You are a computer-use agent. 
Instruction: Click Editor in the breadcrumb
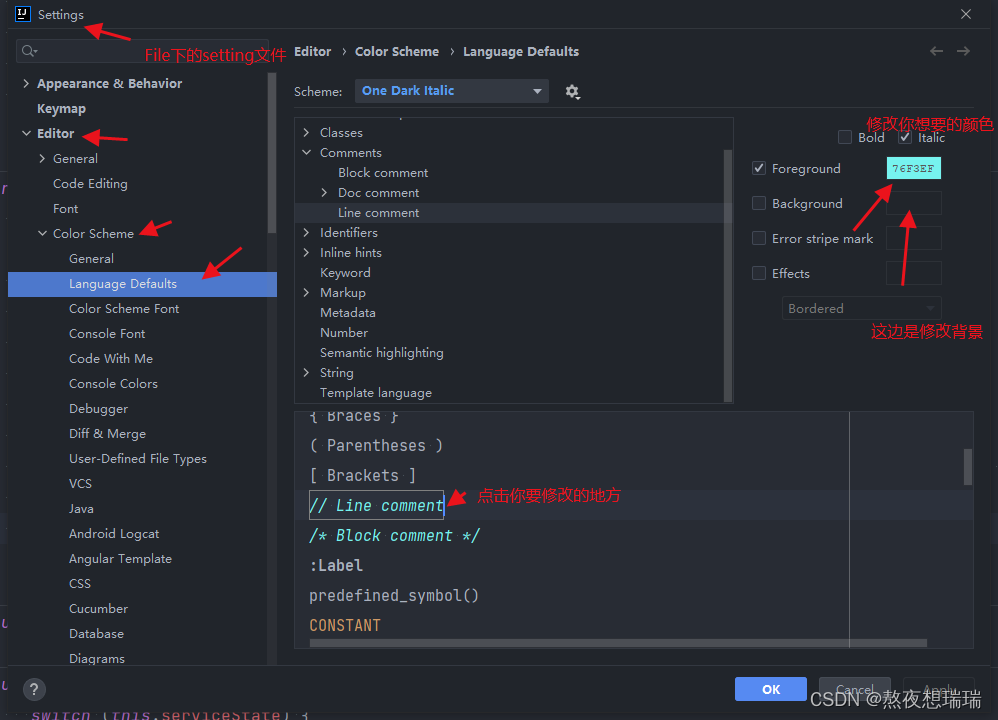pos(313,52)
